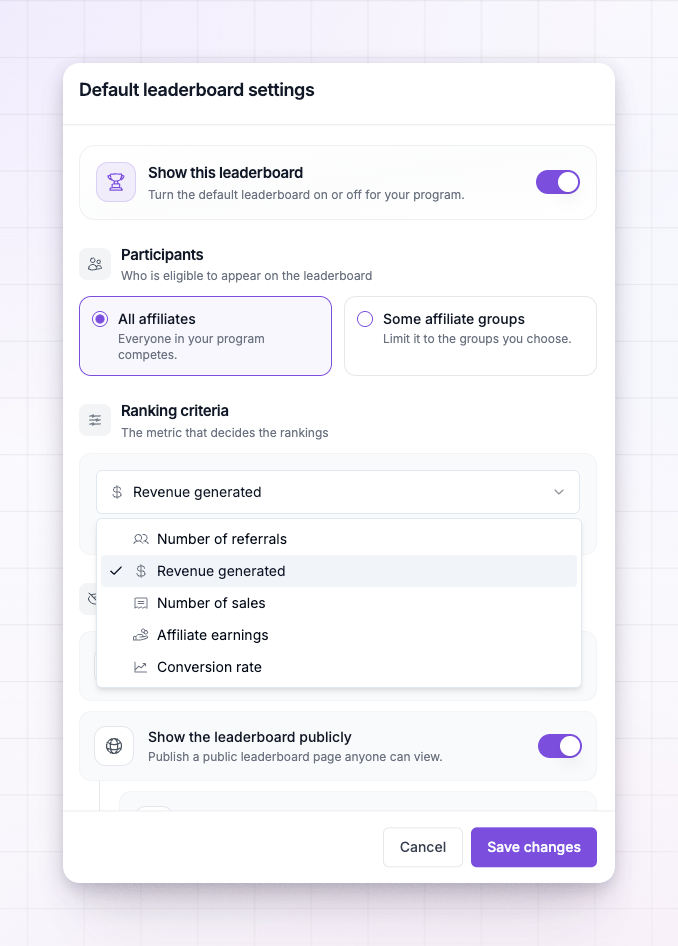Select the All affiliates radio button
This screenshot has width=678, height=946.
100,319
